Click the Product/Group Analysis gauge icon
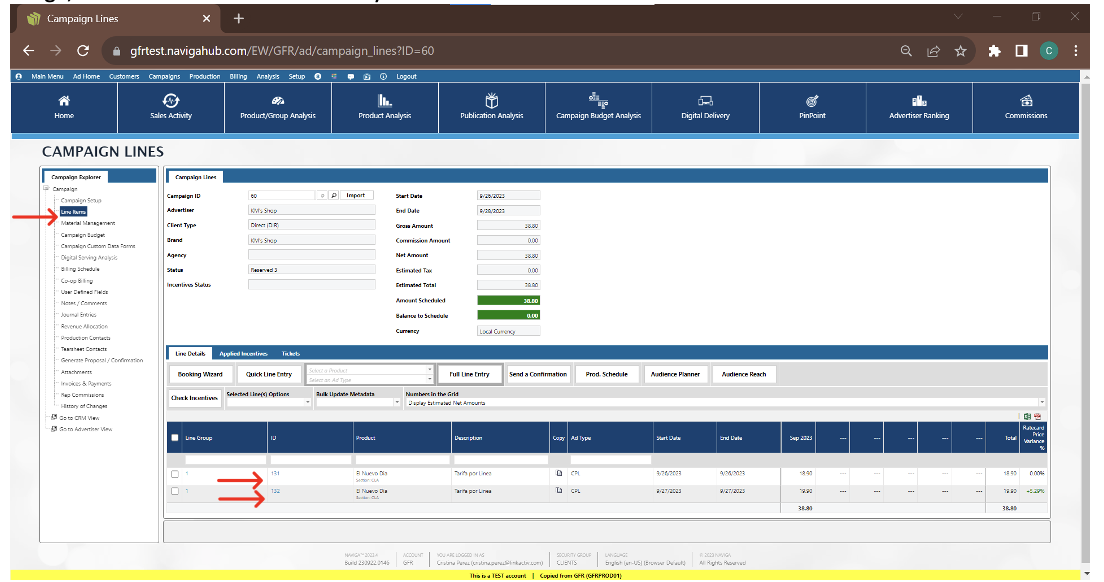This screenshot has width=1104, height=582. 278,101
